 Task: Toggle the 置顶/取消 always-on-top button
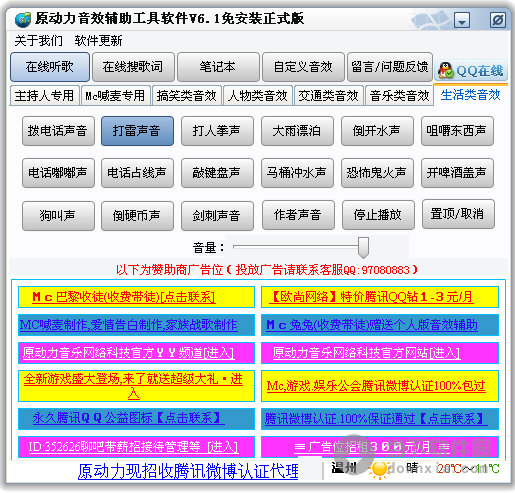[458, 214]
